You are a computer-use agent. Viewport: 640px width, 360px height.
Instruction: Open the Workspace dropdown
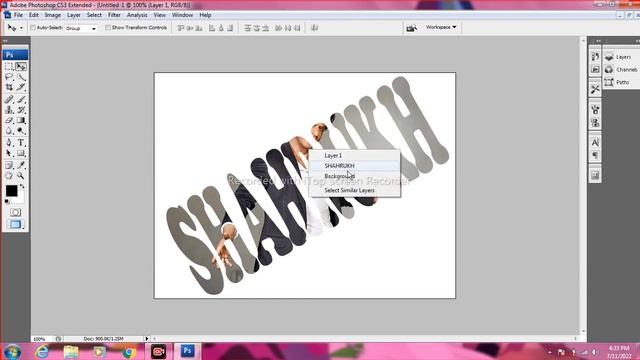click(x=441, y=27)
